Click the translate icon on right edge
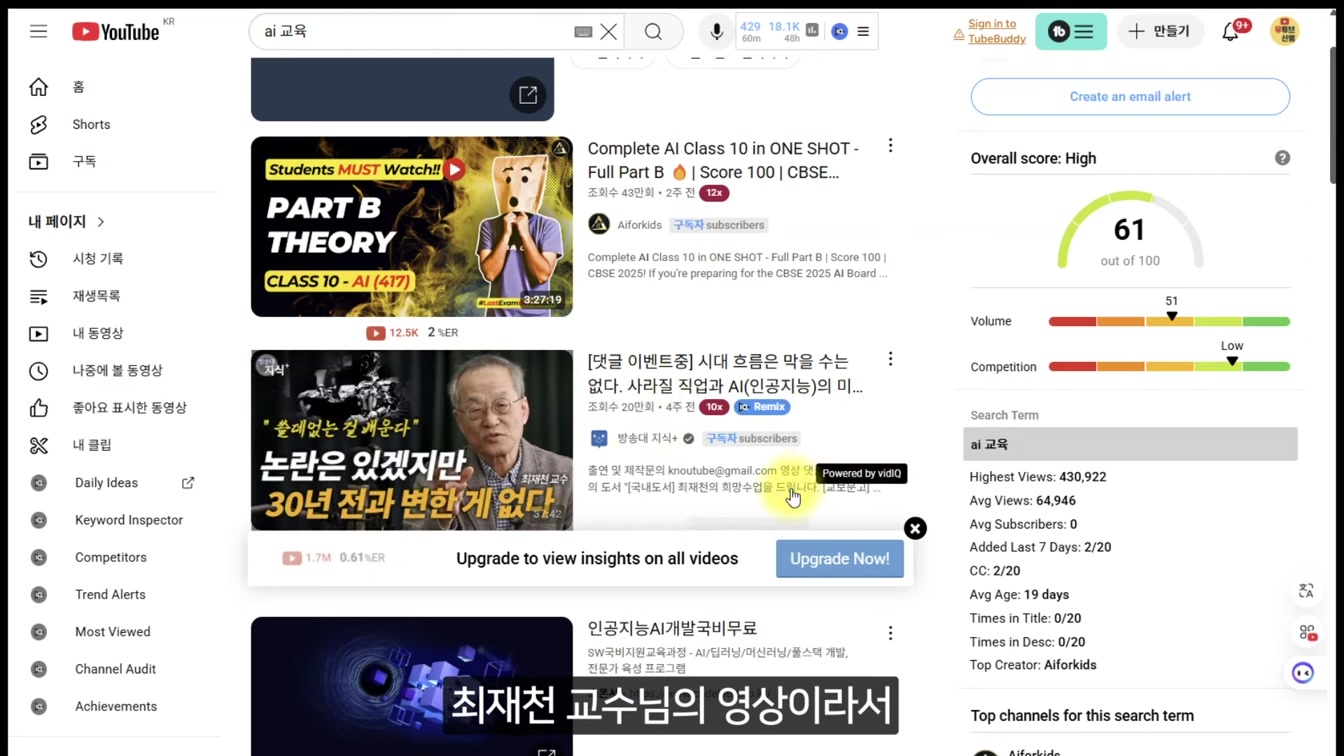Image resolution: width=1344 pixels, height=756 pixels. point(1306,591)
